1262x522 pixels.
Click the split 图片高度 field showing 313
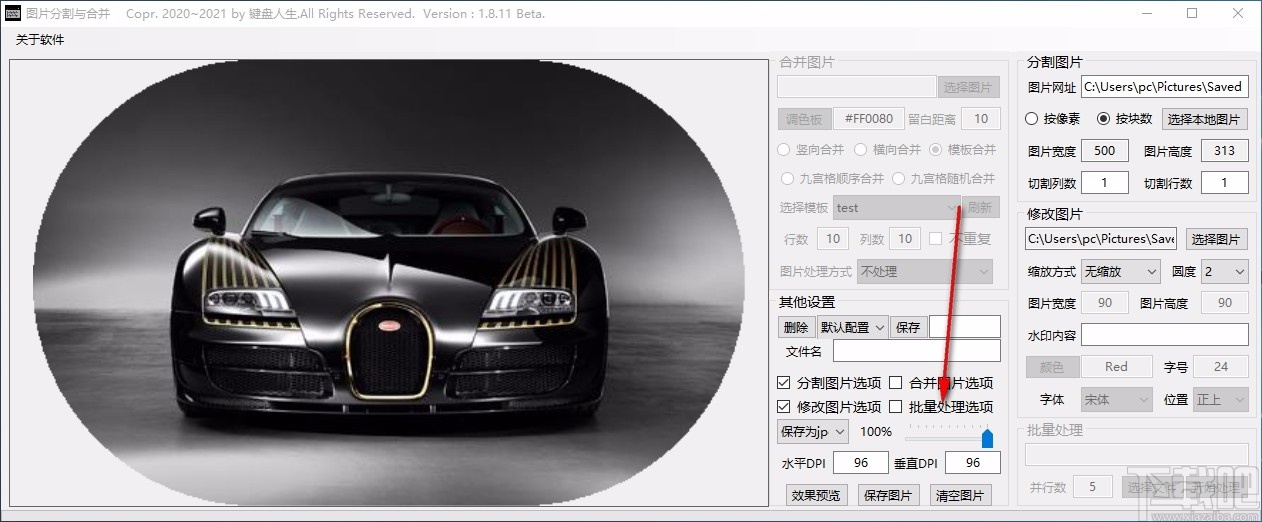coord(1225,151)
